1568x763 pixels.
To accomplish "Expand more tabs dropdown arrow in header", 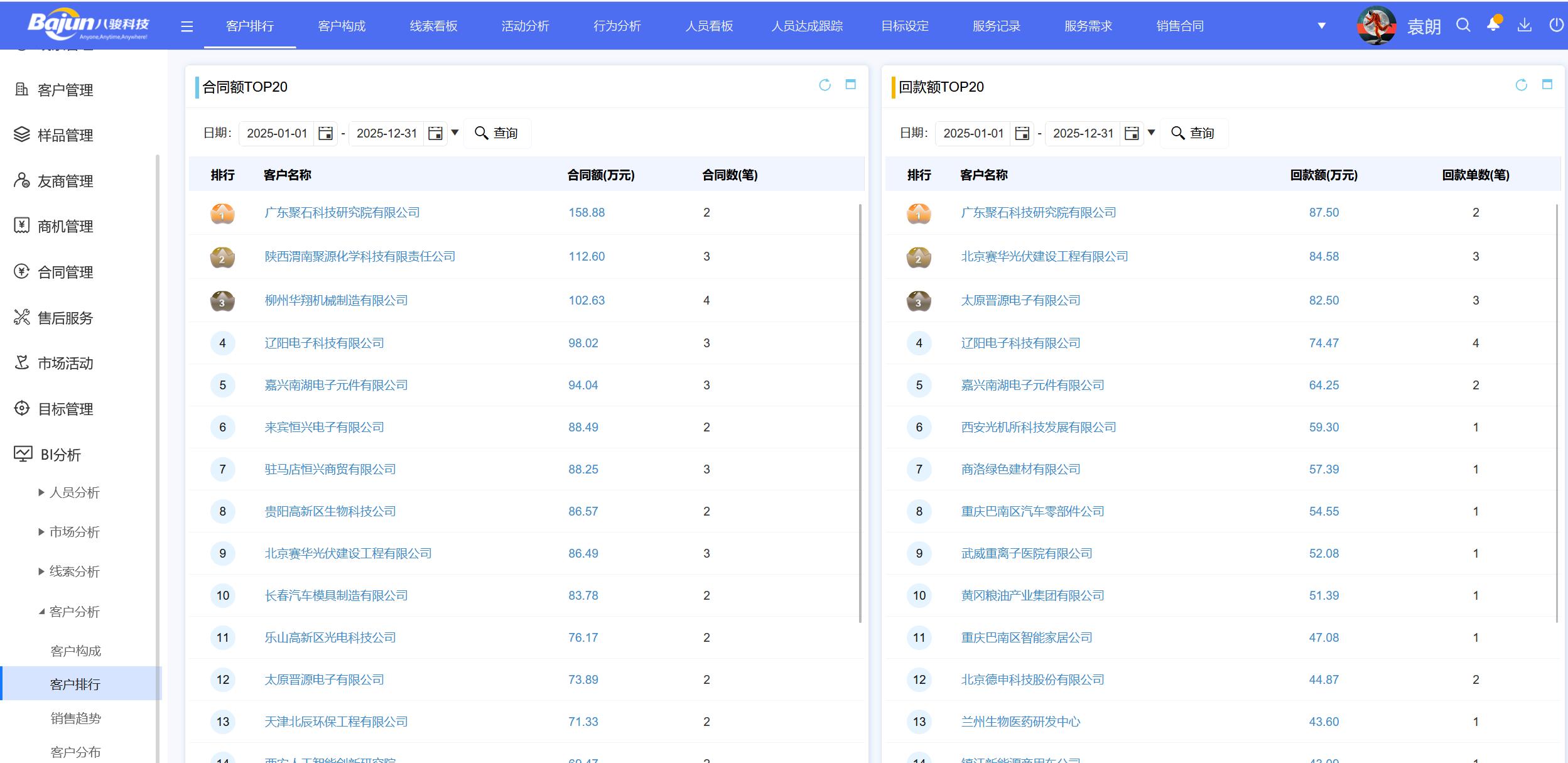I will pos(1321,26).
